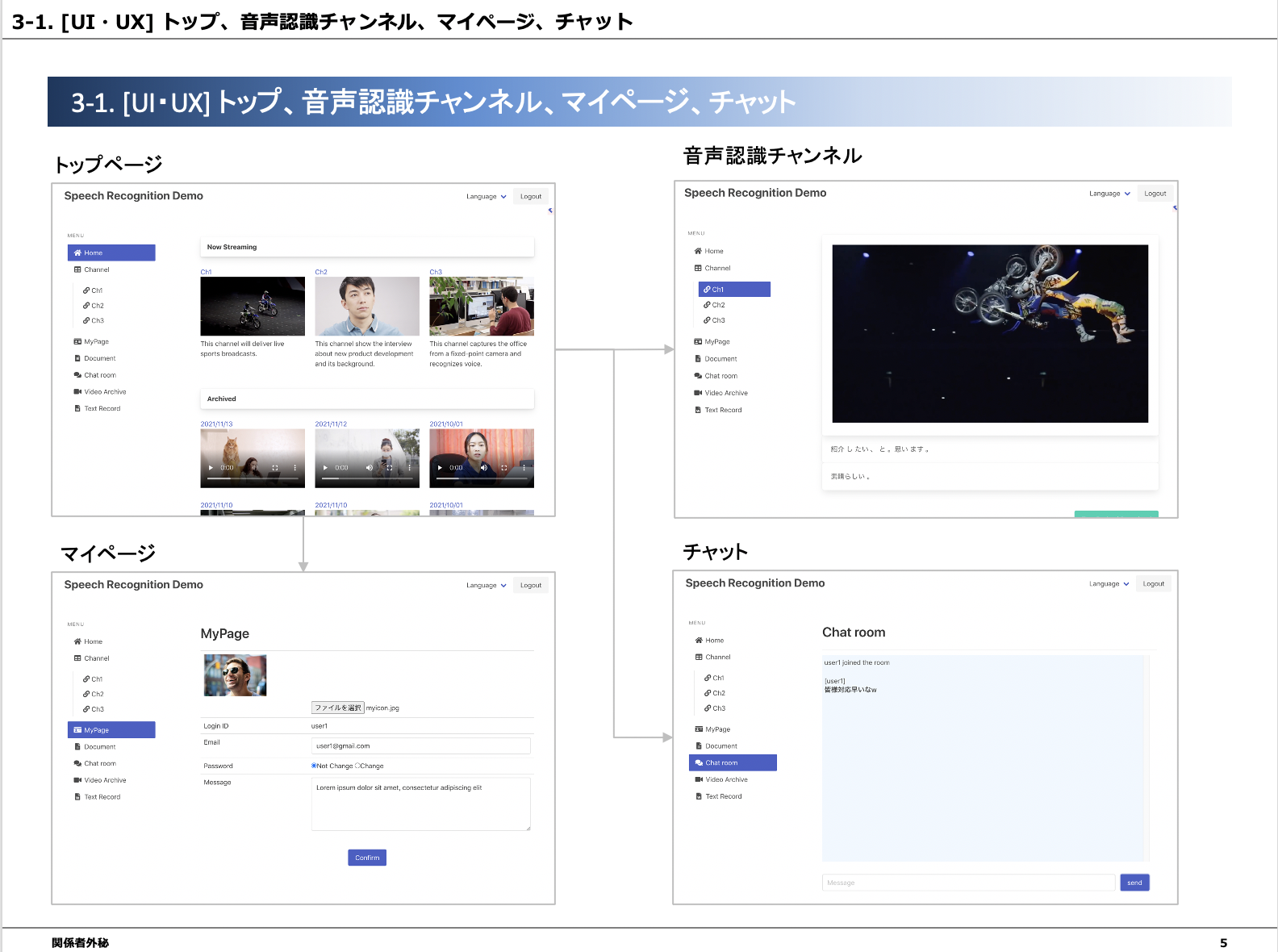Open Text Record in the チャット sidebar
Image resolution: width=1278 pixels, height=952 pixels.
click(719, 796)
